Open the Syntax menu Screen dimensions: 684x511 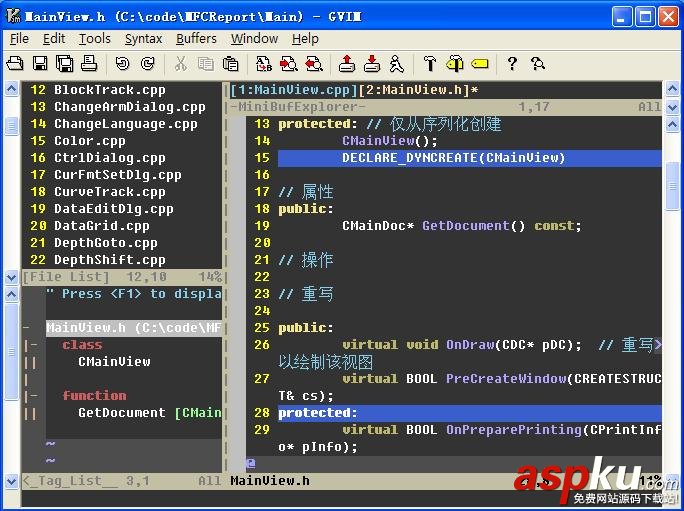click(x=144, y=39)
